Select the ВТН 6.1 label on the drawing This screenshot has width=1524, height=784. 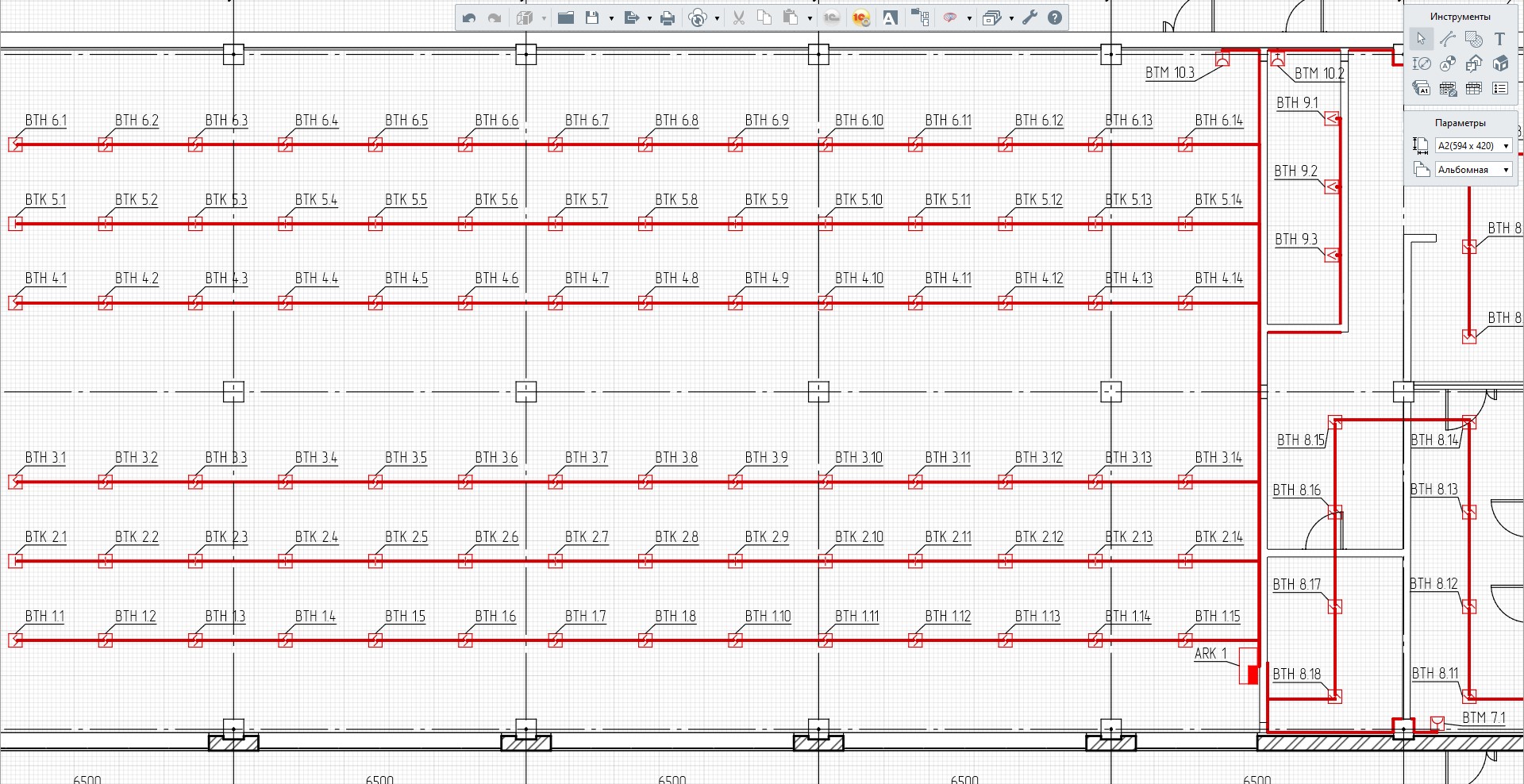coord(46,121)
